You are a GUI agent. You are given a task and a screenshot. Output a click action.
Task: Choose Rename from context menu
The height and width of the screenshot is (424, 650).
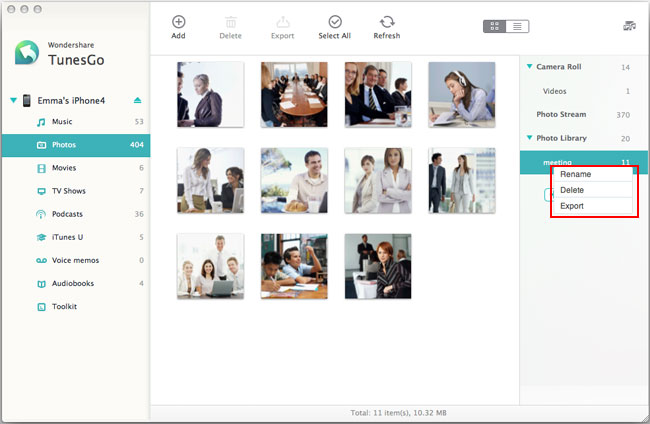coord(593,174)
